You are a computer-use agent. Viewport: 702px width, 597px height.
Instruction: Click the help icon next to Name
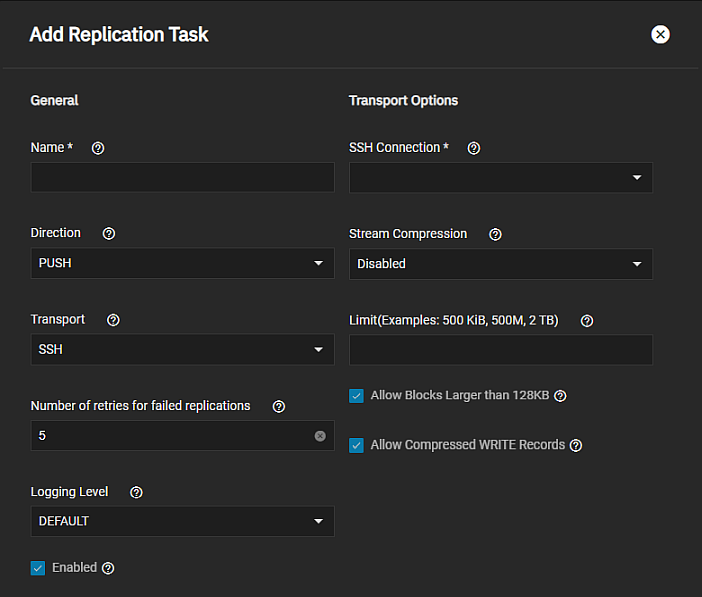pos(98,148)
